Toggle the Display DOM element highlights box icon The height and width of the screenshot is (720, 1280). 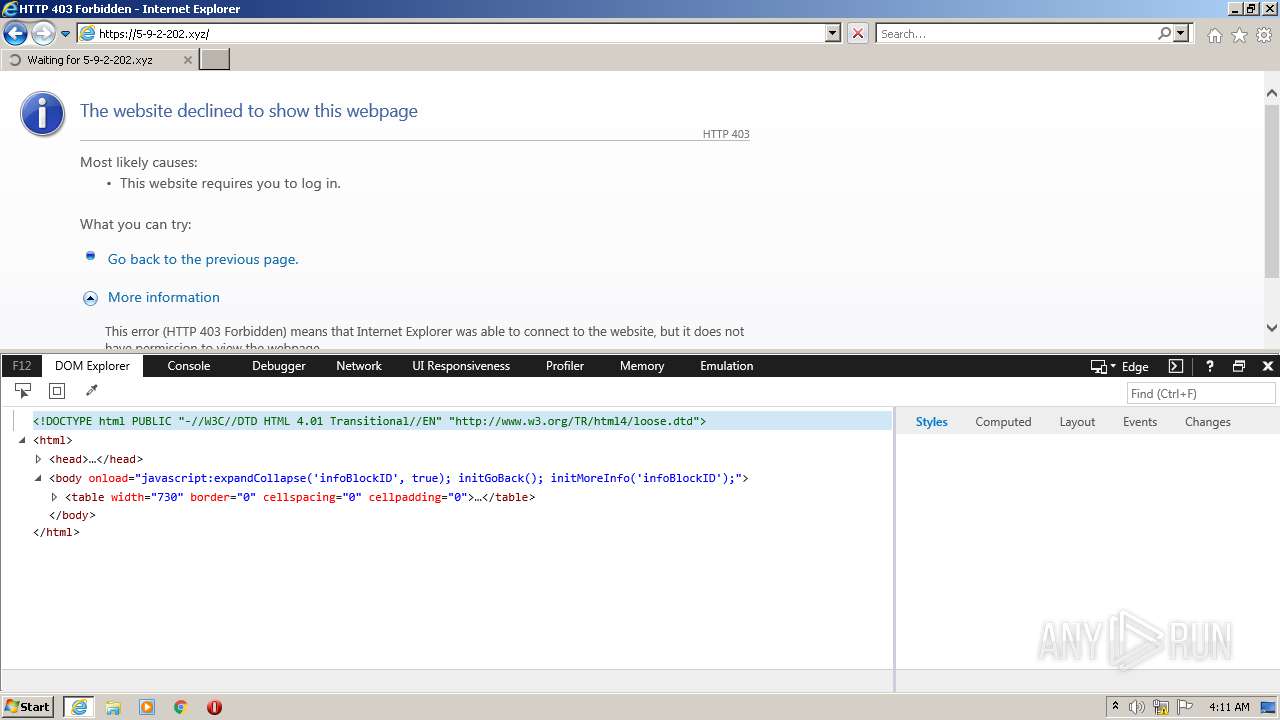point(57,391)
